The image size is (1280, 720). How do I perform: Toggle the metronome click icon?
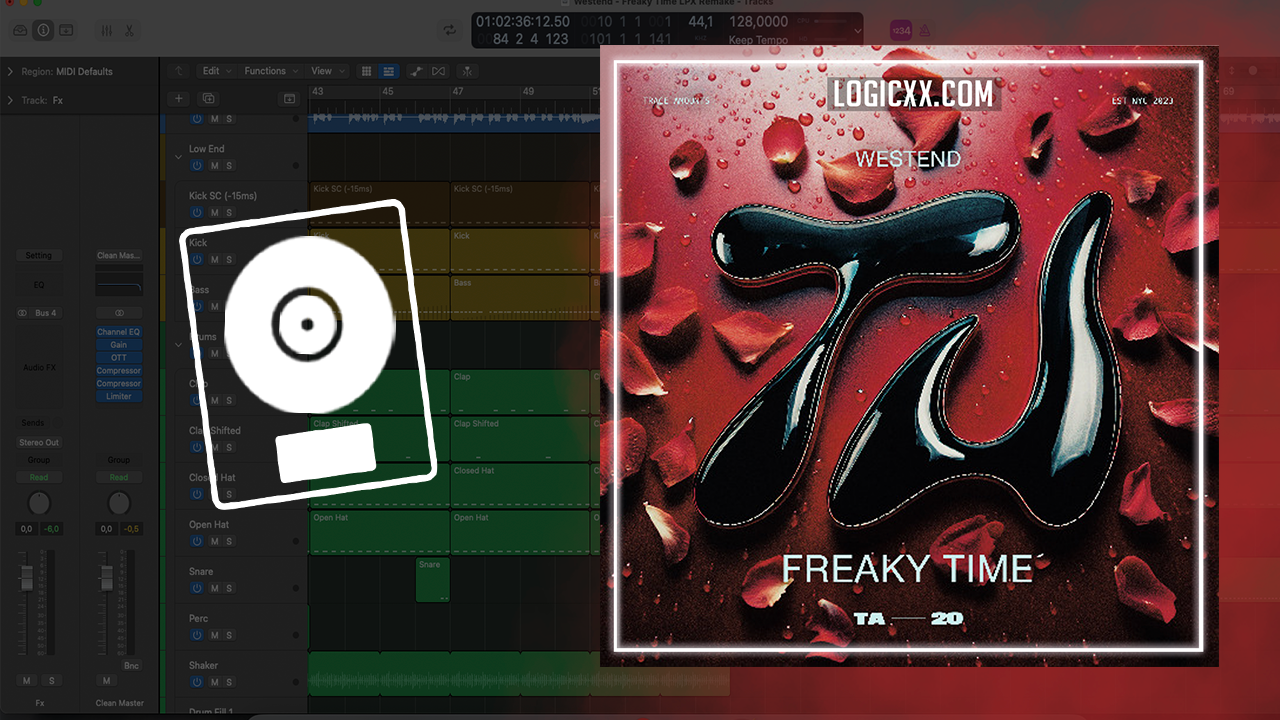[x=925, y=30]
